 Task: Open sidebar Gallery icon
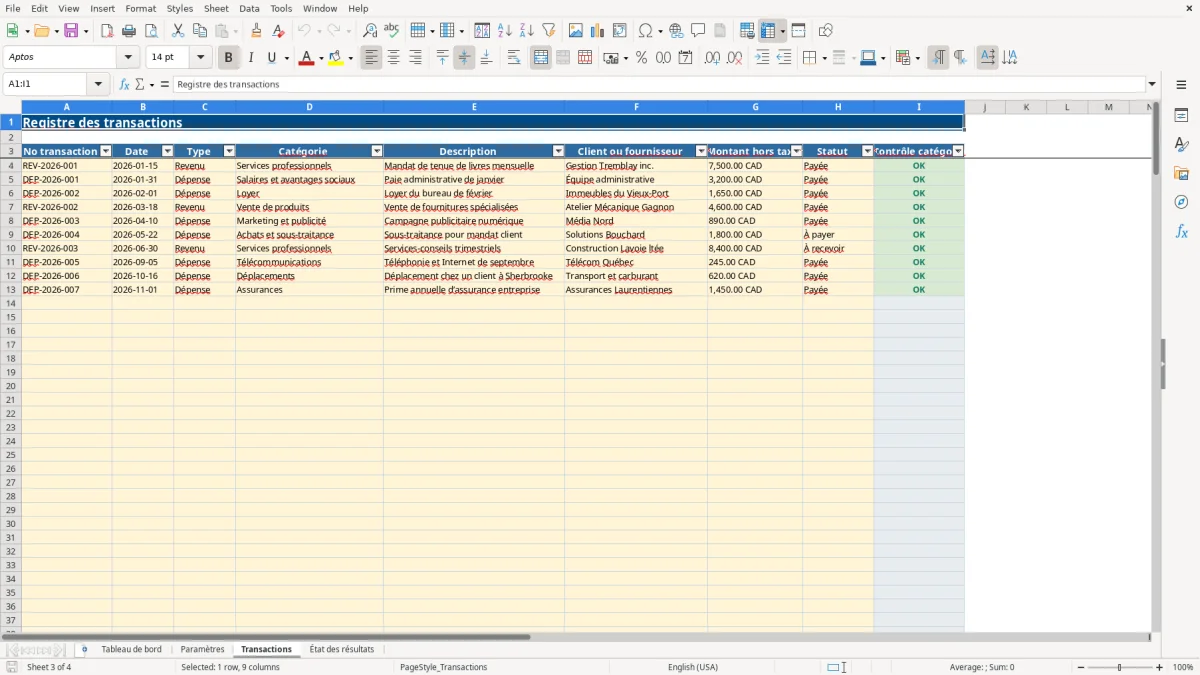tap(1181, 173)
